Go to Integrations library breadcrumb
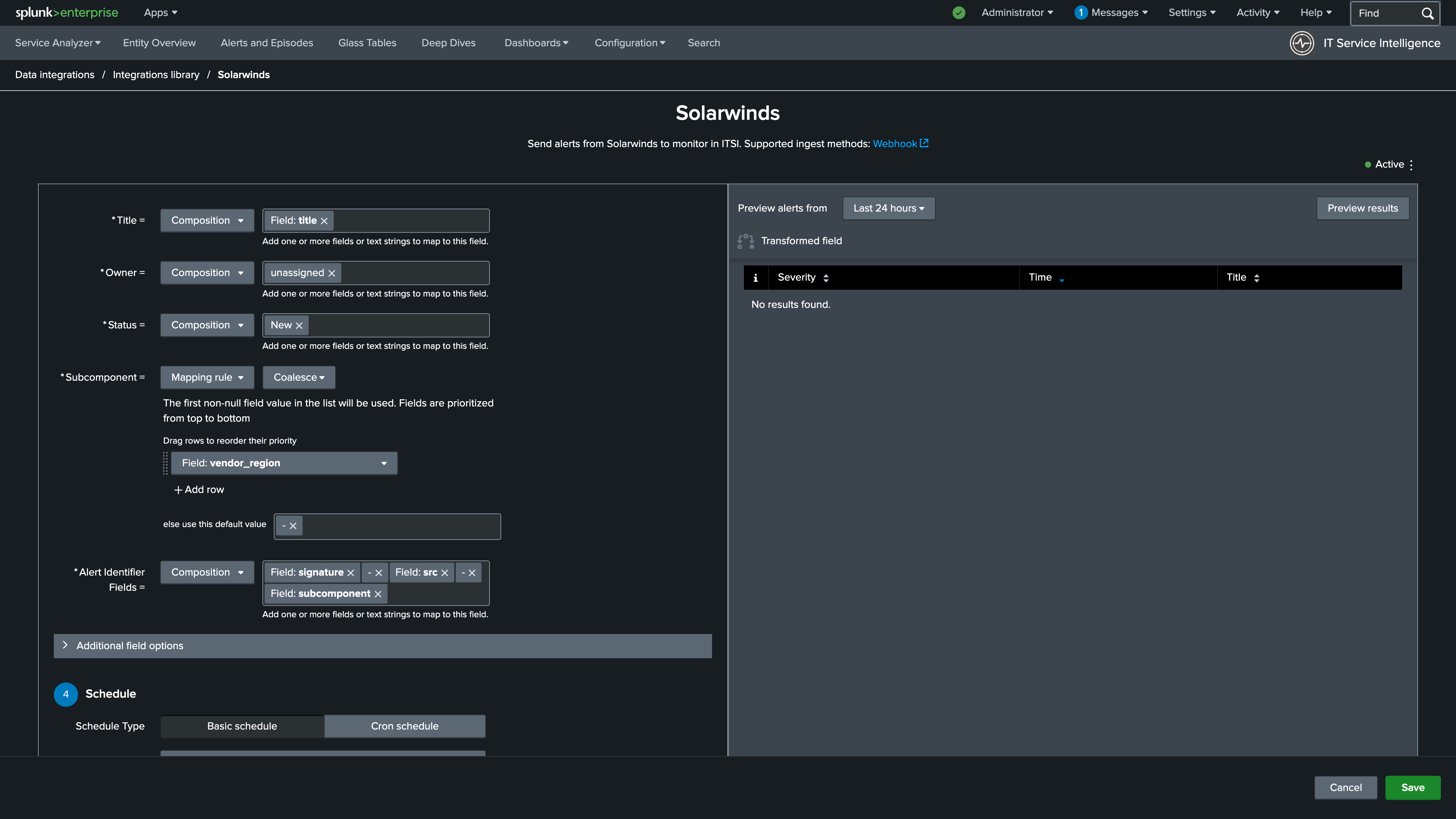Image resolution: width=1456 pixels, height=819 pixels. tap(156, 75)
